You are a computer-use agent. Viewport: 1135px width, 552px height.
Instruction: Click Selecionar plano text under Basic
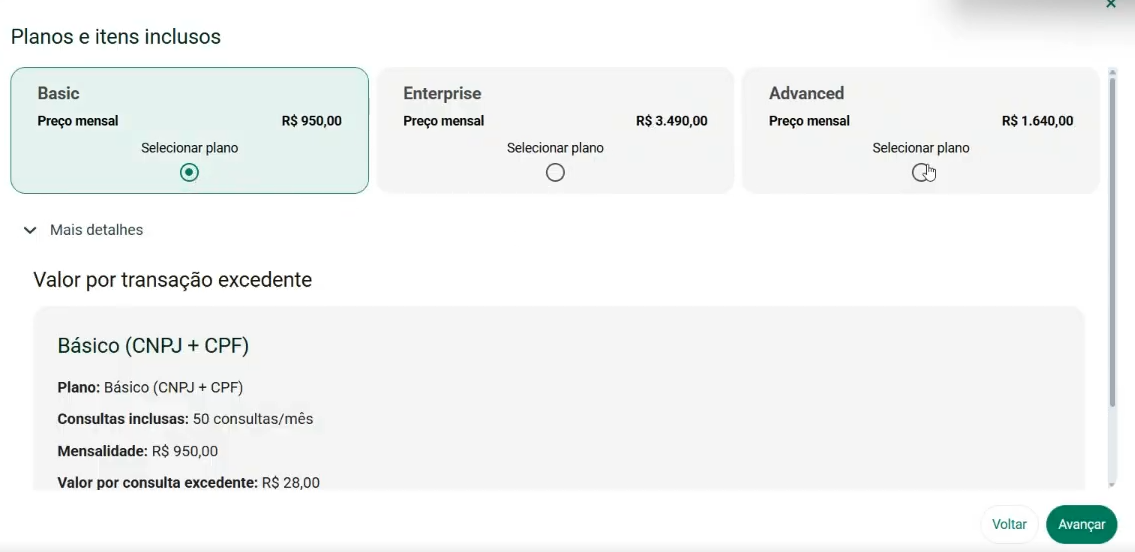click(190, 148)
